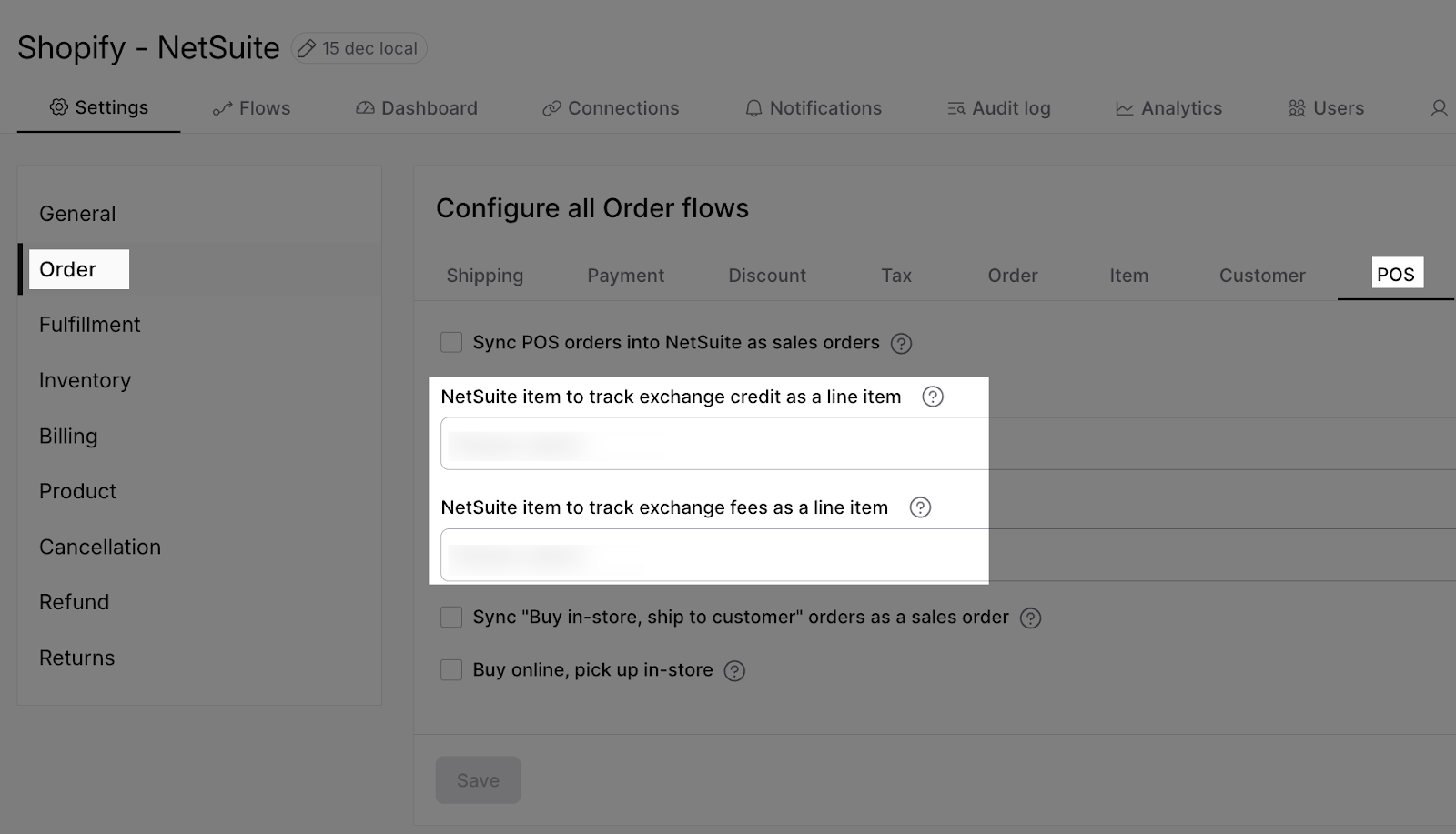Click the Configure all Order flows heading
Viewport: 1456px width, 834px height.
click(592, 208)
